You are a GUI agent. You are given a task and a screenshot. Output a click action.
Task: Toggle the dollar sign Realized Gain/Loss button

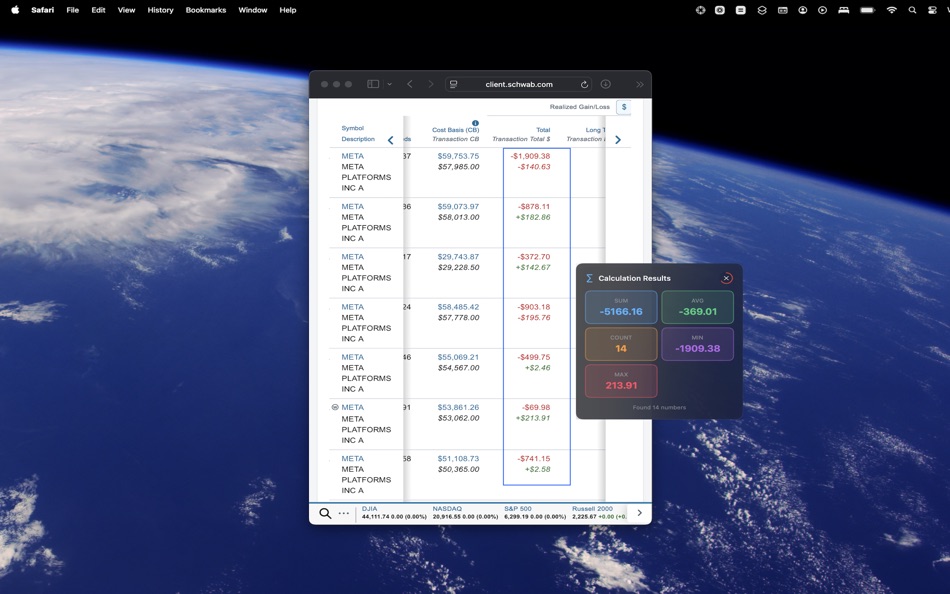pos(623,107)
